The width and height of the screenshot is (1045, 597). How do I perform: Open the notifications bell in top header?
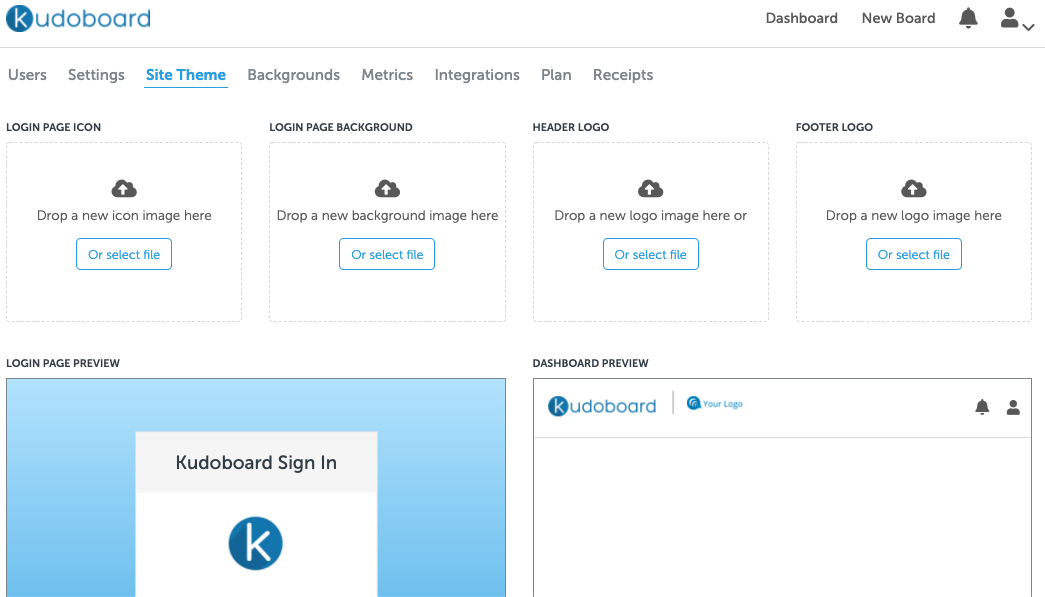pos(968,18)
